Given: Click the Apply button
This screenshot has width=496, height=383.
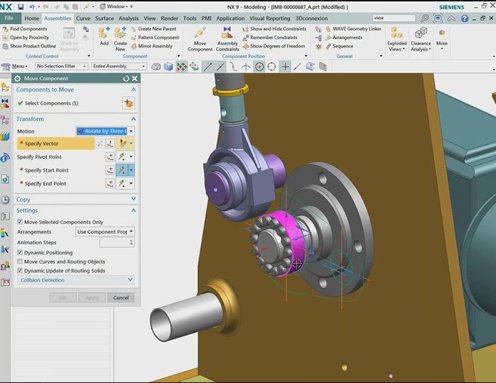Looking at the screenshot, I should pos(92,298).
